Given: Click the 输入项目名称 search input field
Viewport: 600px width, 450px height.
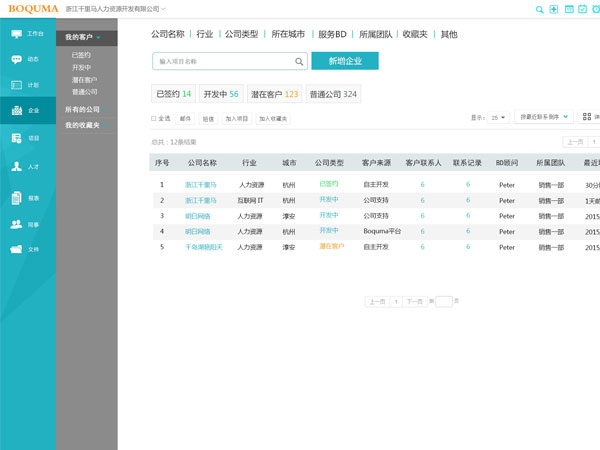Looking at the screenshot, I should 223,62.
